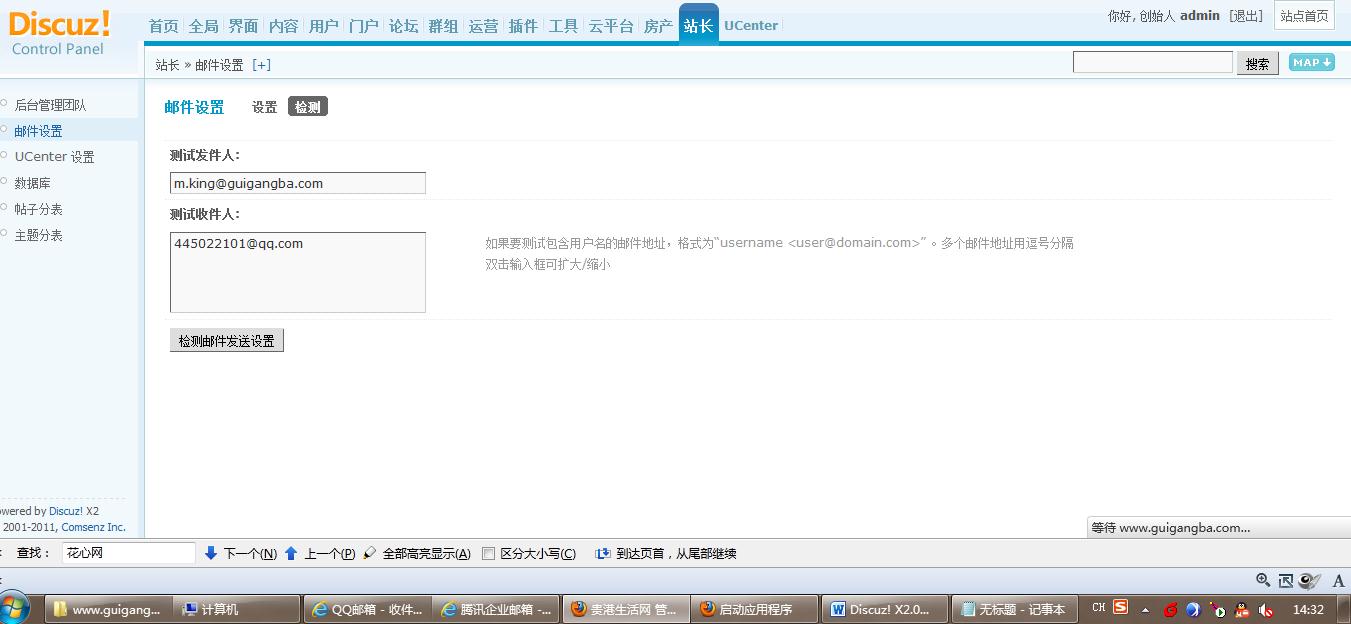
Task: Open the zoom magnifier icon in the status bar
Action: click(x=1263, y=580)
